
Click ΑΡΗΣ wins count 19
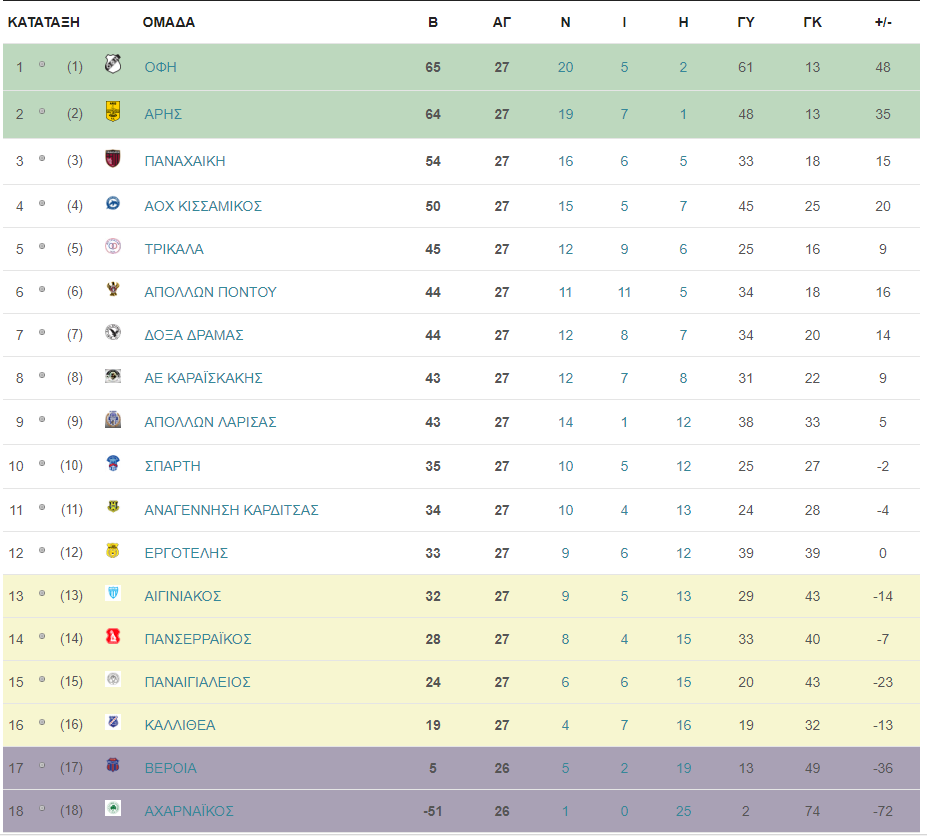(565, 114)
